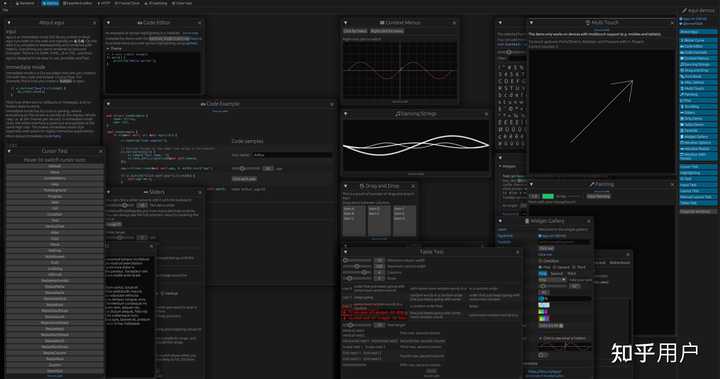
Task: Open the Easy mark editor tab
Action: click(78, 3)
